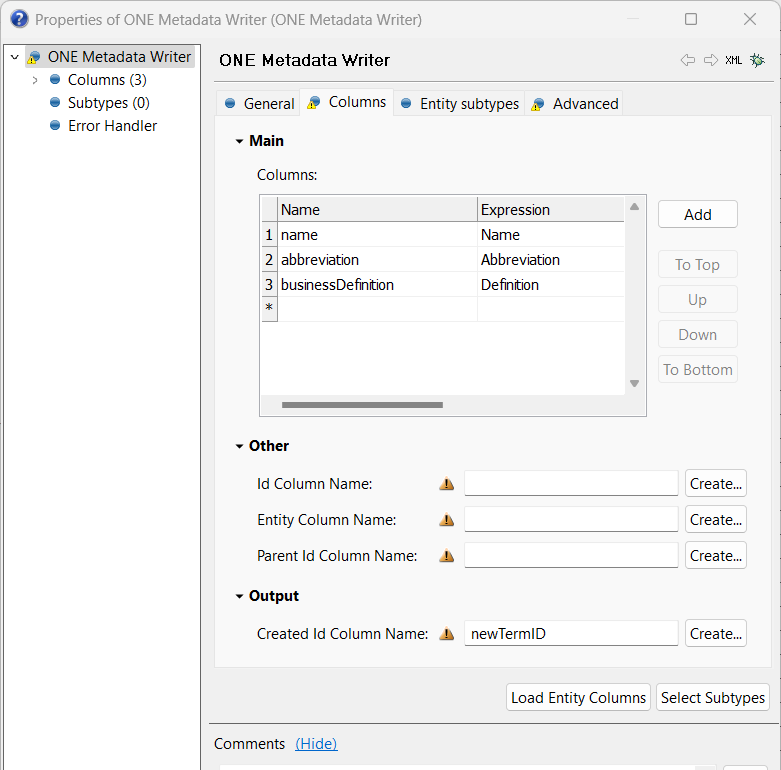Click the blue help question mark icon
Viewport: 781px width, 770px height.
click(19, 19)
